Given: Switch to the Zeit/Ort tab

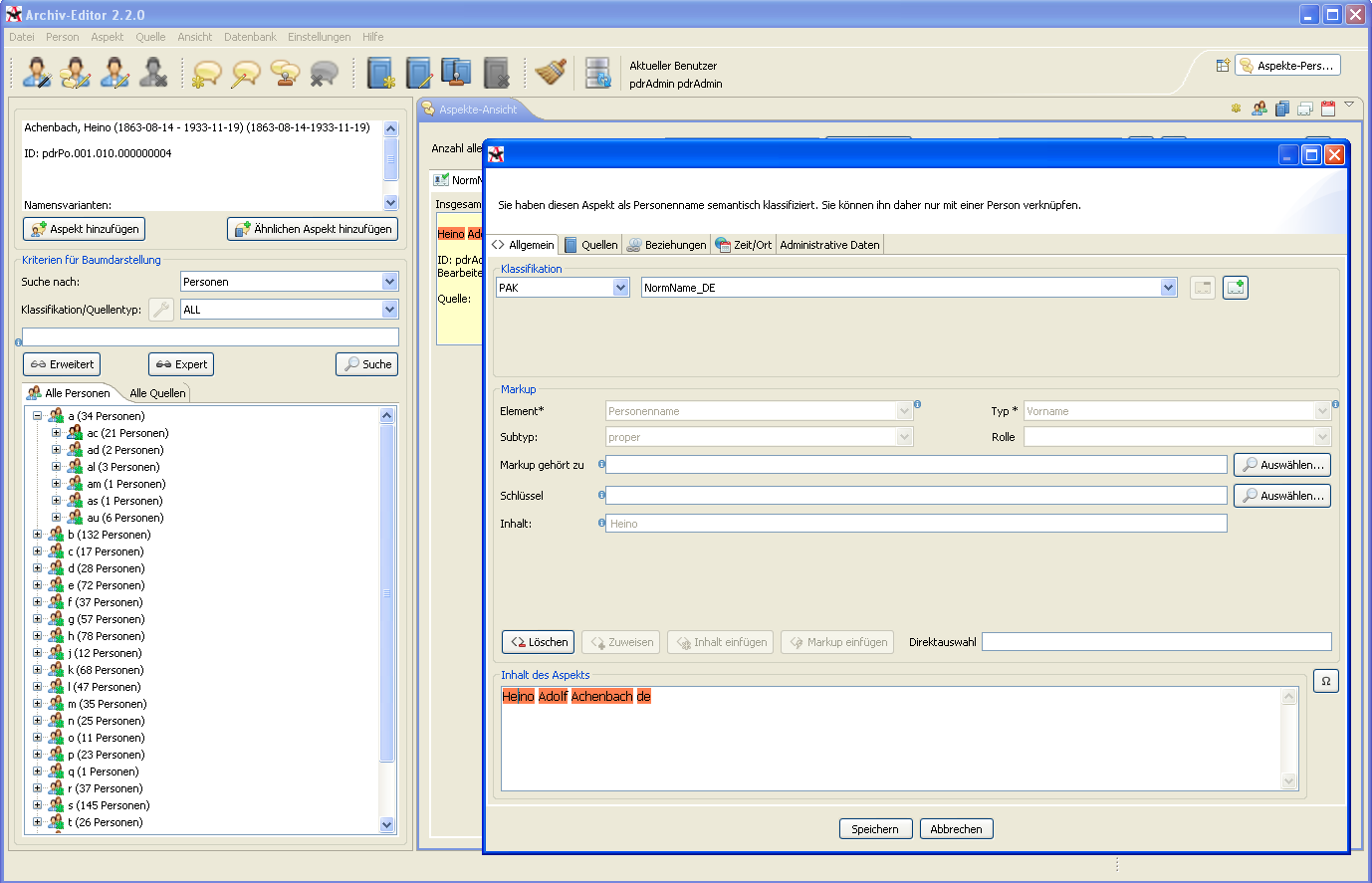Looking at the screenshot, I should (x=743, y=245).
